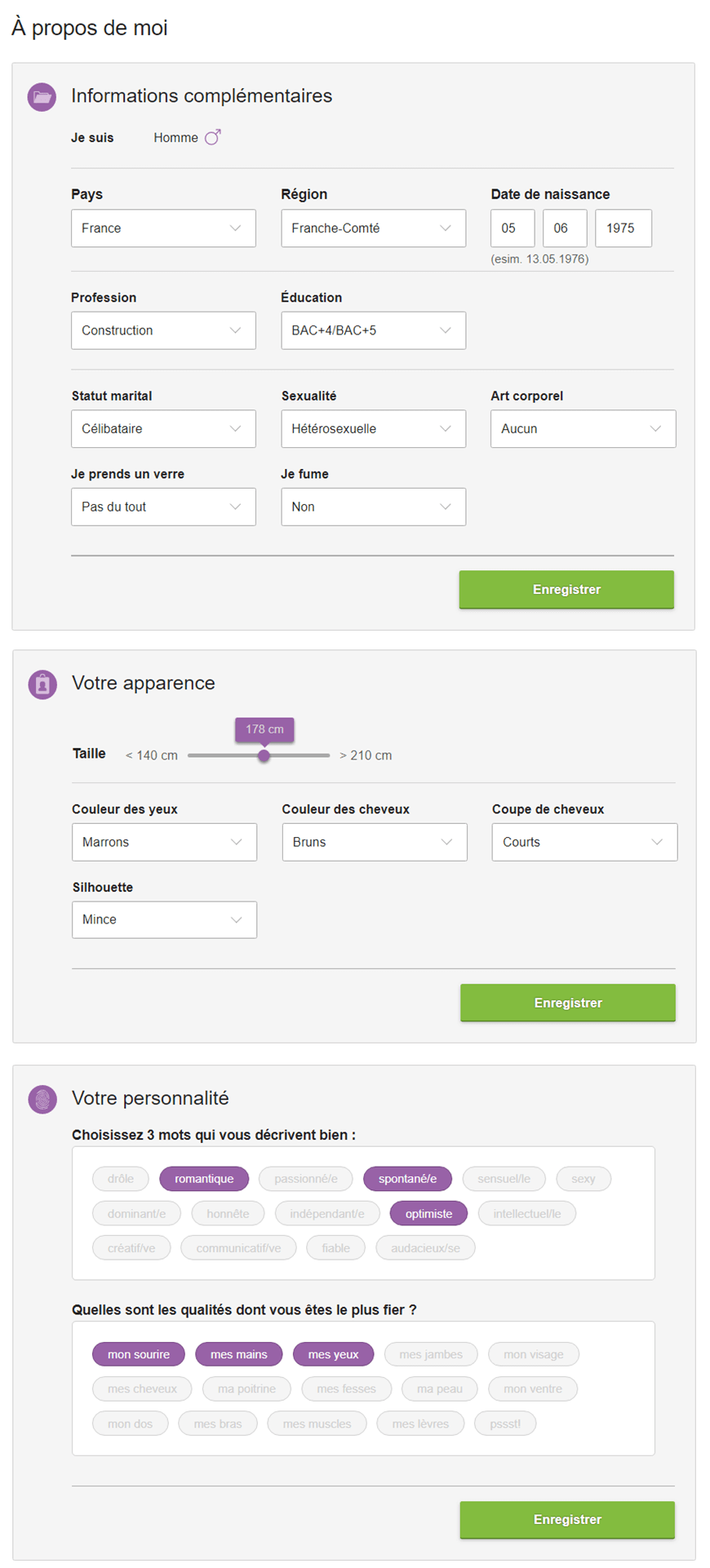Click the birth year field showing 1975
The image size is (710, 1568).
coord(623,228)
